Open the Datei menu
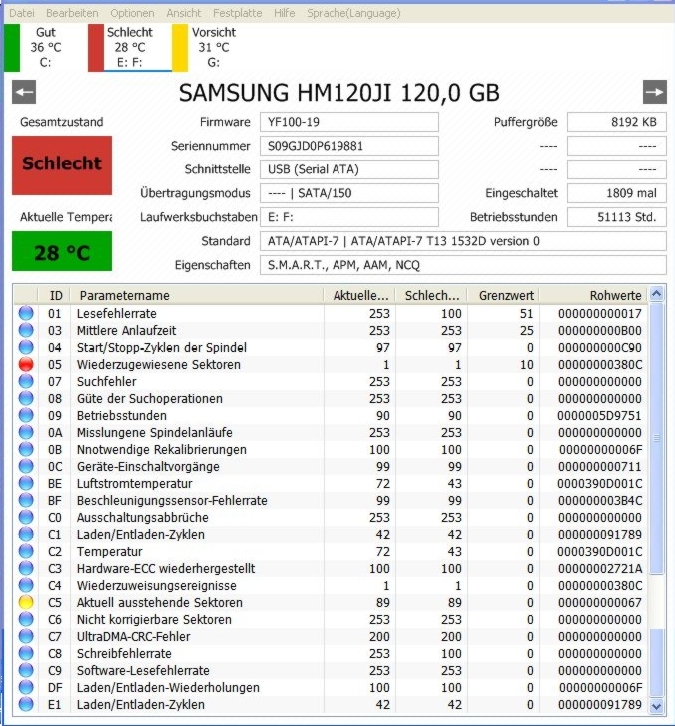 (x=22, y=13)
